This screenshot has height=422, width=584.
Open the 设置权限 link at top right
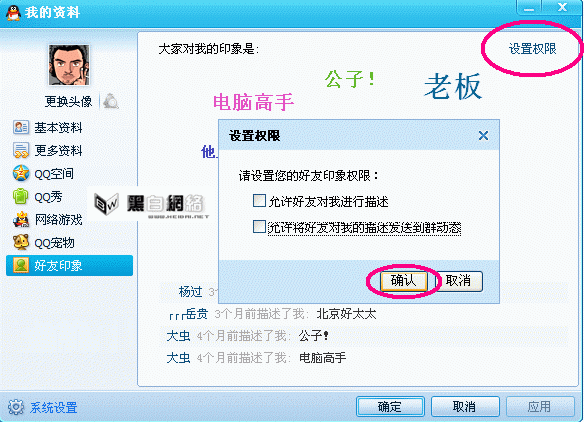point(532,49)
